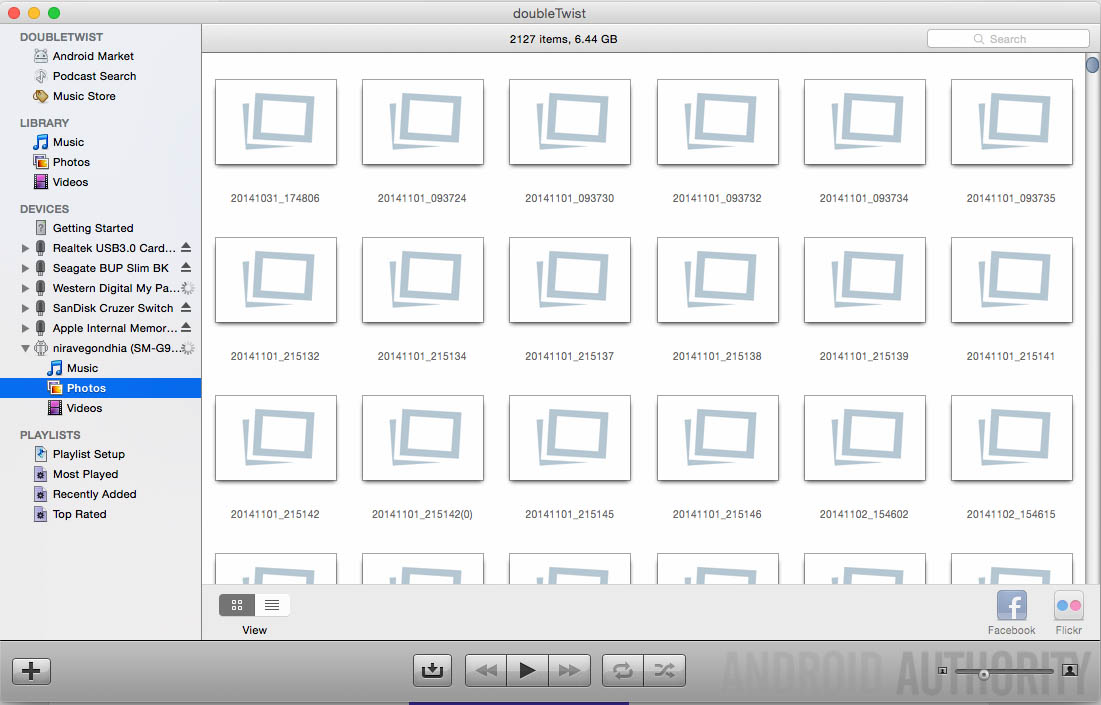Click the Facebook share icon

click(1011, 606)
